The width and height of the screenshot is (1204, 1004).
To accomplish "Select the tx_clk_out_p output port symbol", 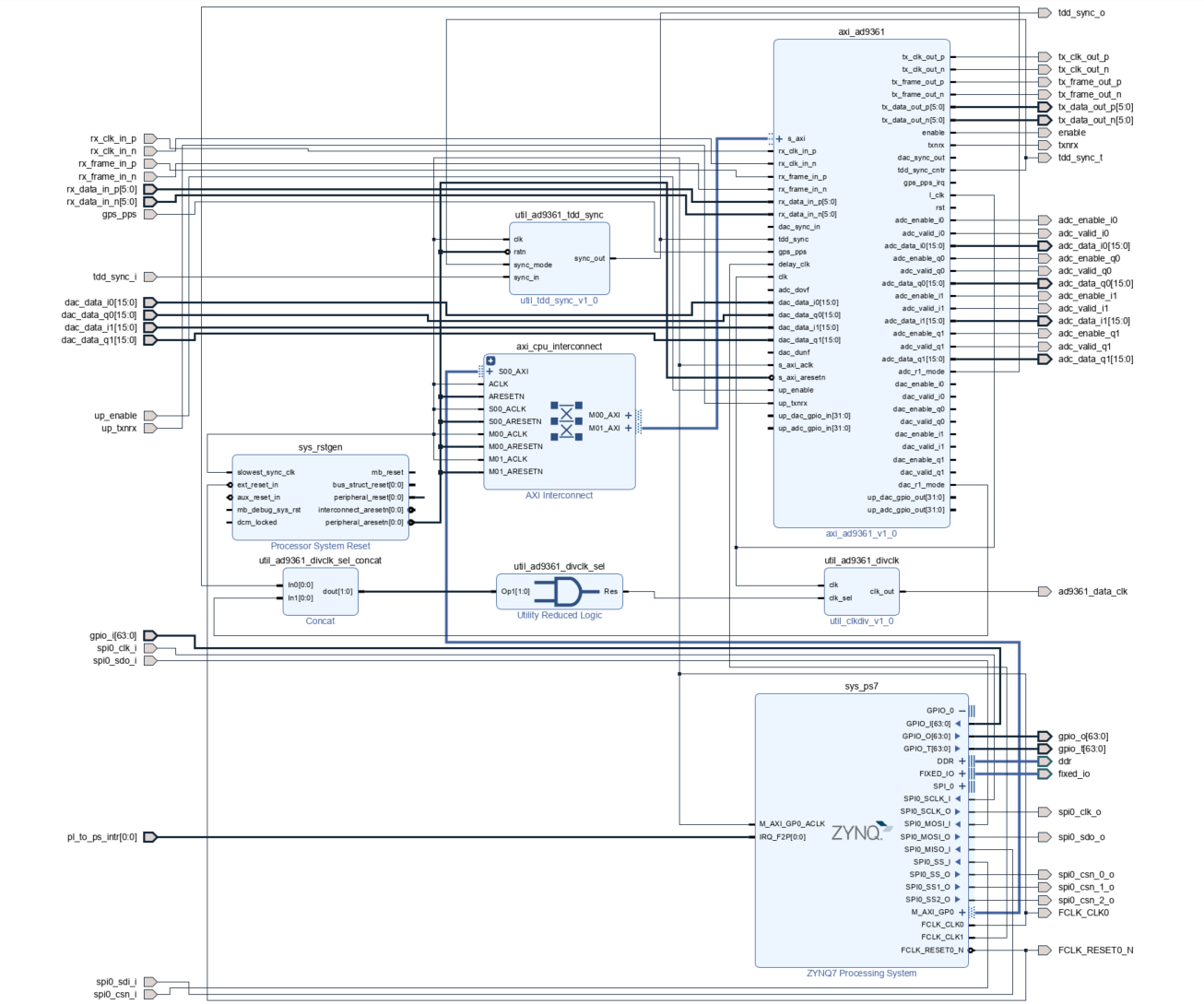I will coord(1045,57).
